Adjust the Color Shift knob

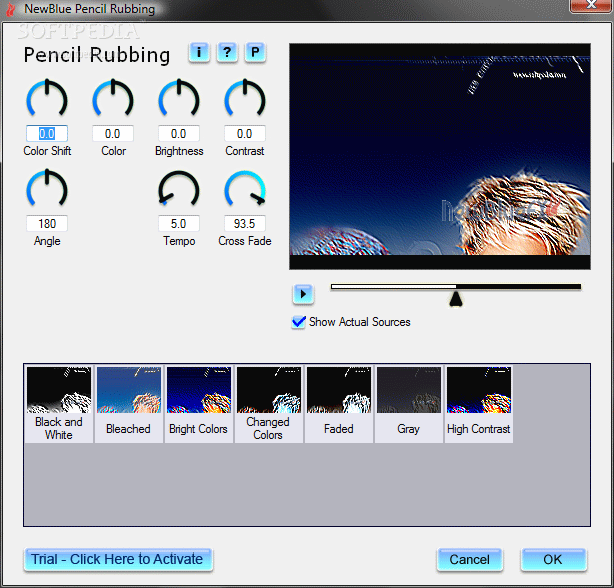(x=47, y=99)
